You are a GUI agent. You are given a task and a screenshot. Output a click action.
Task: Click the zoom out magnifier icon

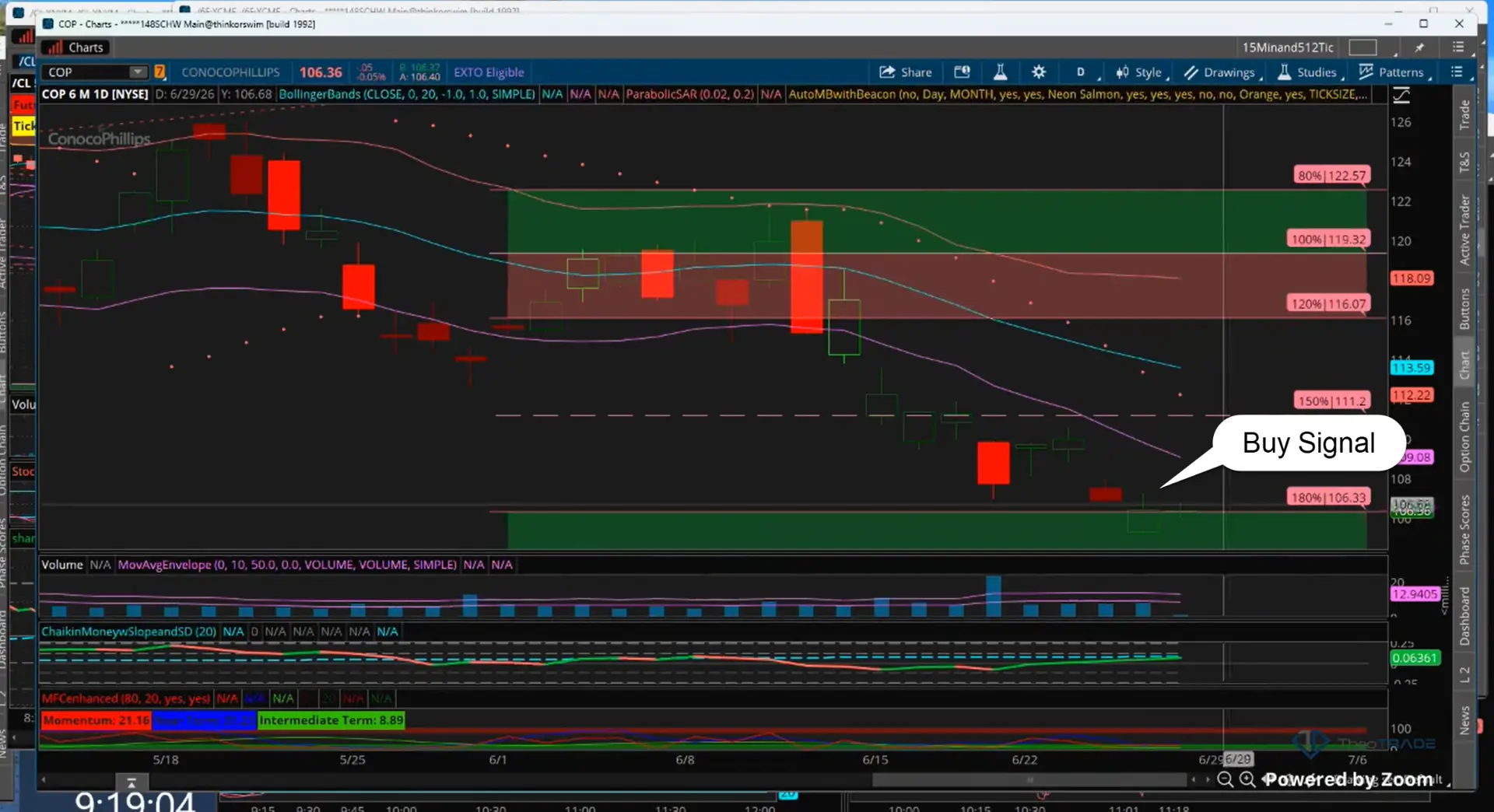click(1225, 779)
